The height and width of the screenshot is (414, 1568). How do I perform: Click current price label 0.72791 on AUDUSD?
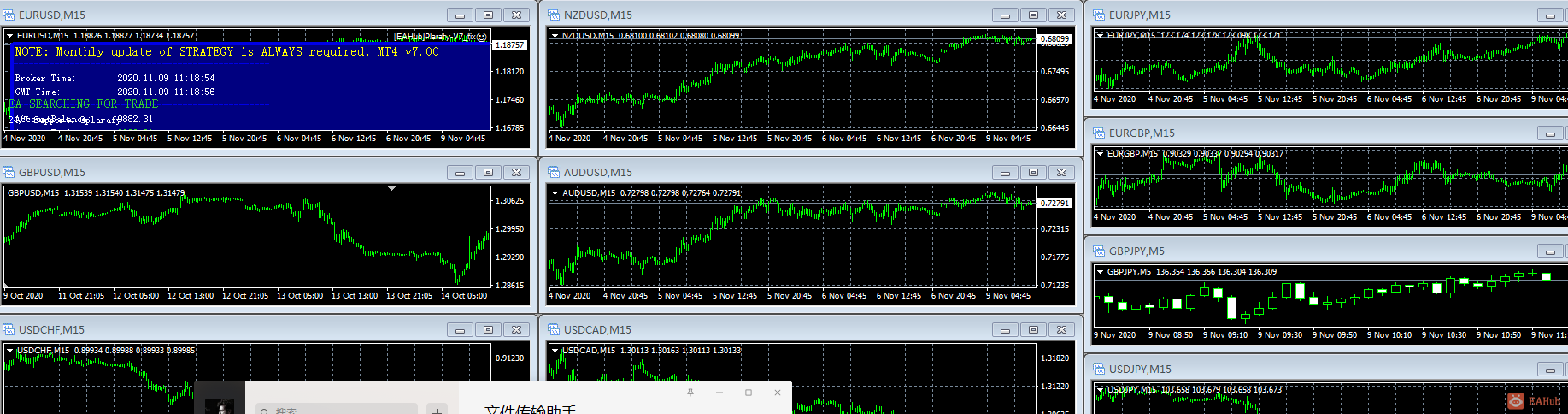tap(1054, 204)
